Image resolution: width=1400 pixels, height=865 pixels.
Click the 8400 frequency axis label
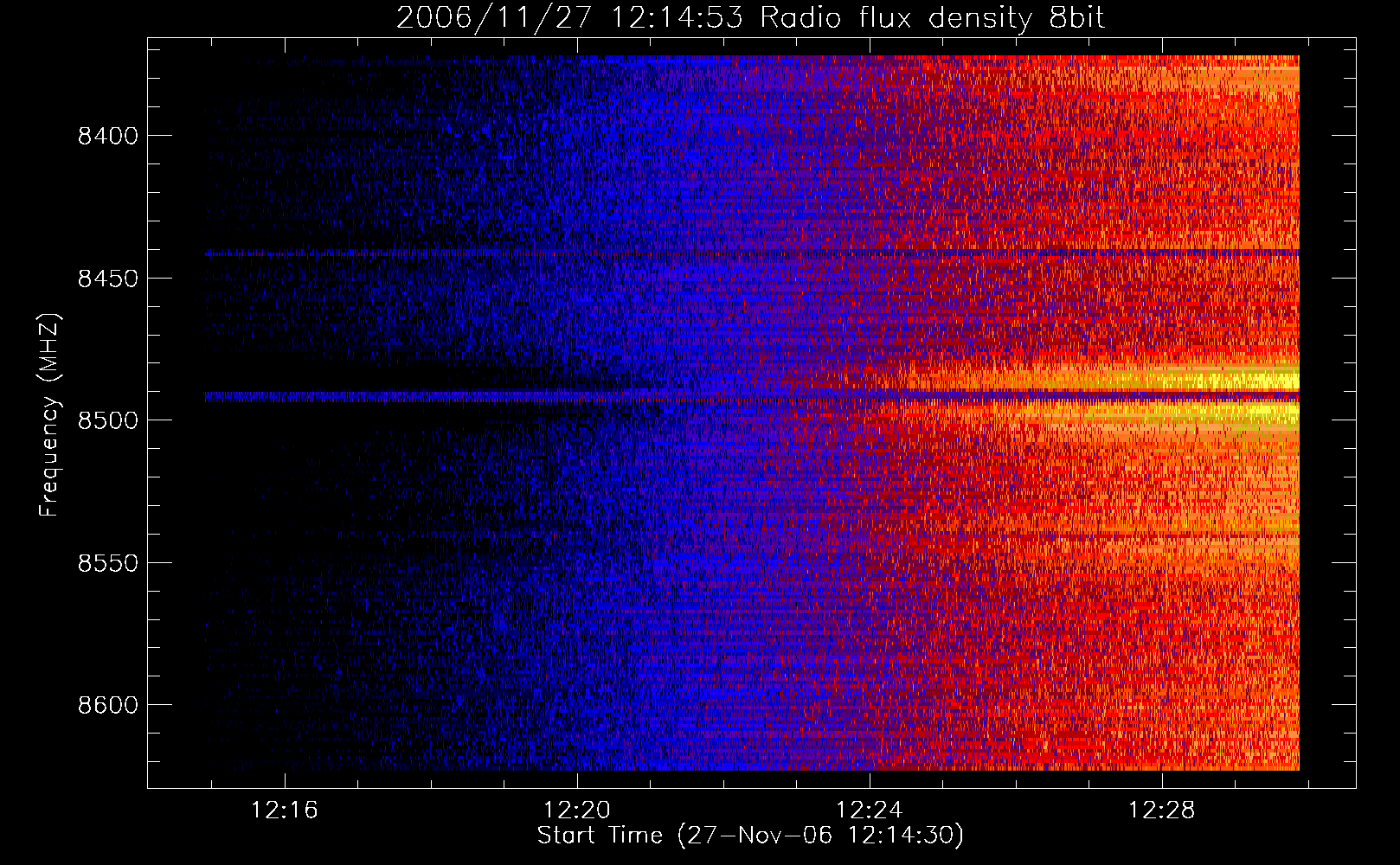coord(108,137)
